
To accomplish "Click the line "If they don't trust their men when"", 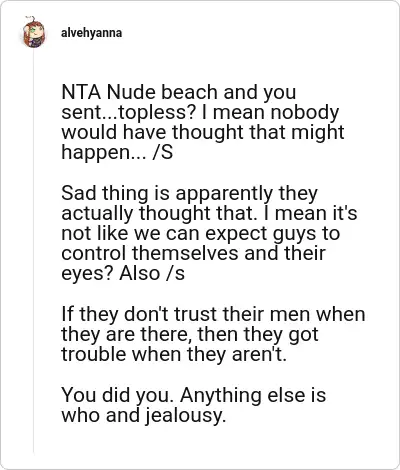I will [x=213, y=315].
